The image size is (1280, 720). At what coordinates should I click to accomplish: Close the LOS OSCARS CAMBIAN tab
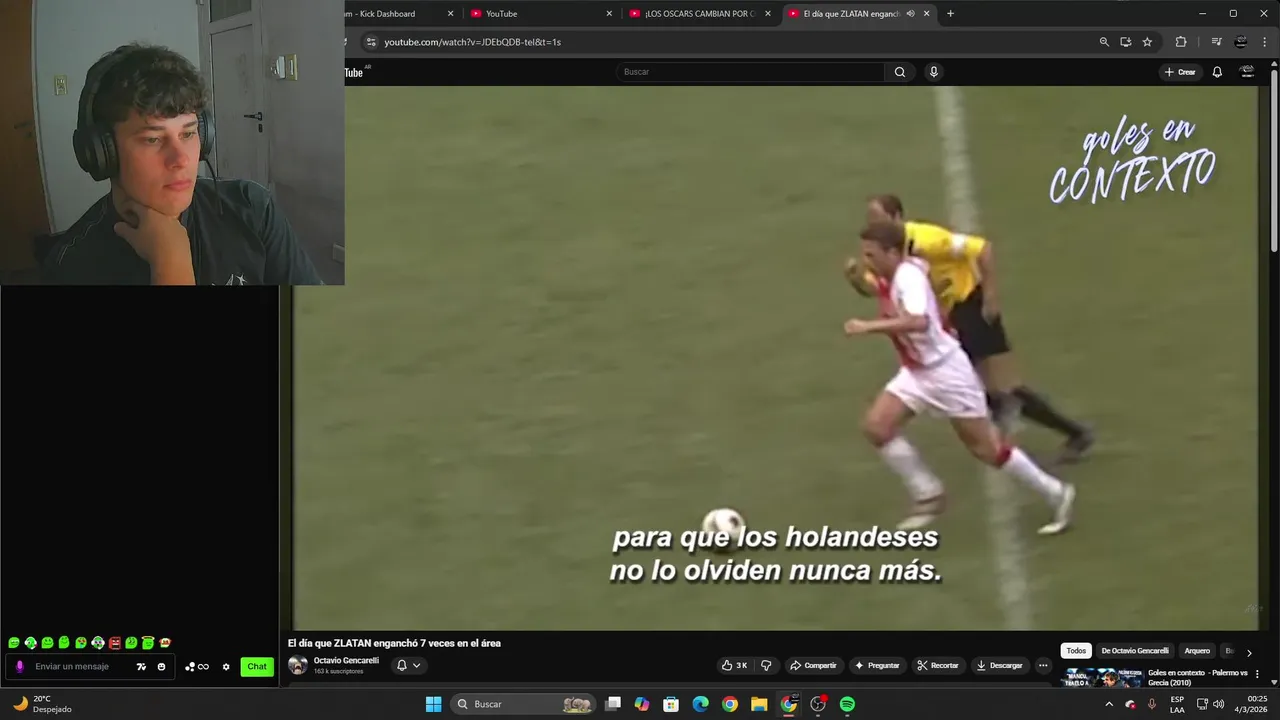tap(768, 14)
